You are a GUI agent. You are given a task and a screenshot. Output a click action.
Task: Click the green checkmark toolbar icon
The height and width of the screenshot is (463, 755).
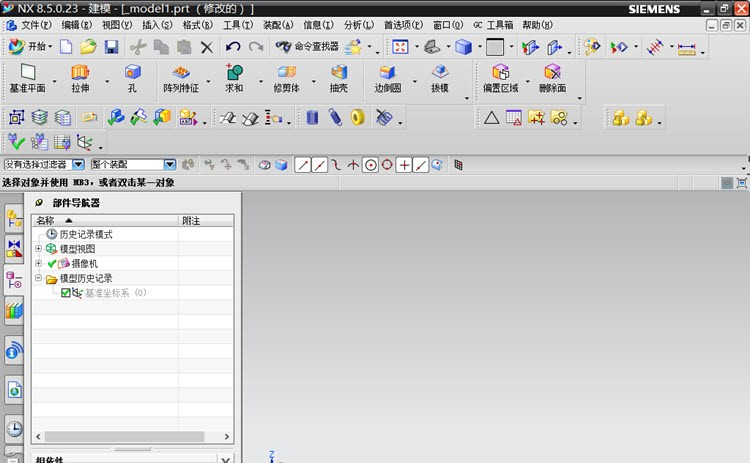point(16,142)
